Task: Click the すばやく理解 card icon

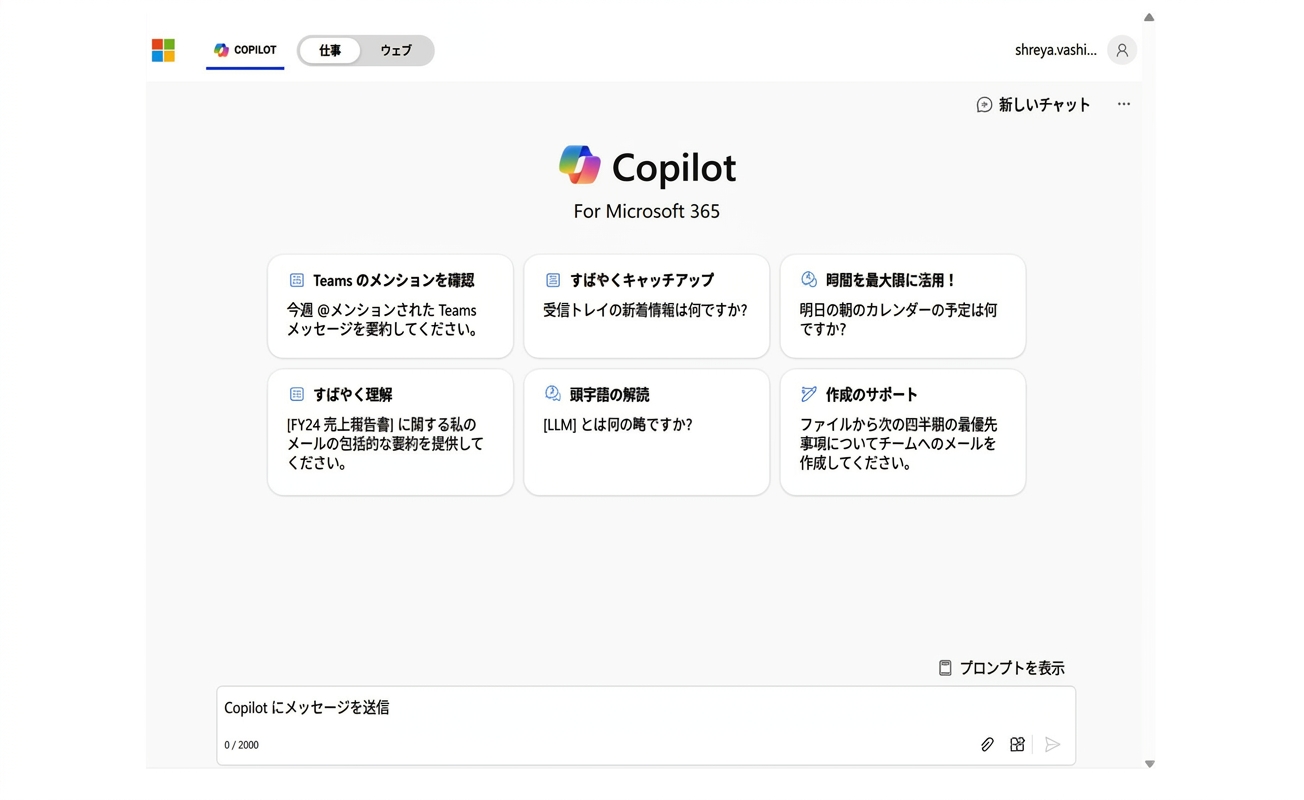Action: (296, 394)
